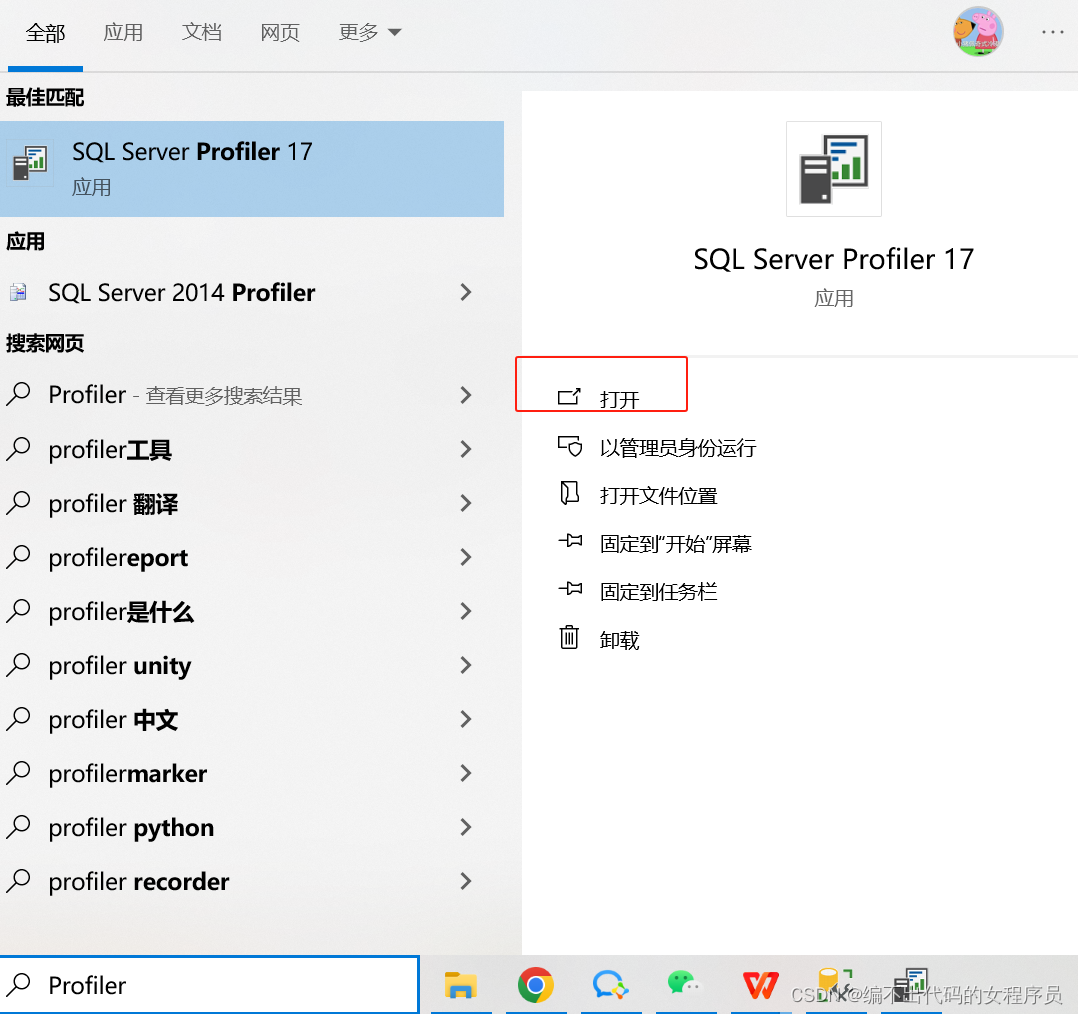Open the three-dots options menu
The image size is (1078, 1014).
1052,32
